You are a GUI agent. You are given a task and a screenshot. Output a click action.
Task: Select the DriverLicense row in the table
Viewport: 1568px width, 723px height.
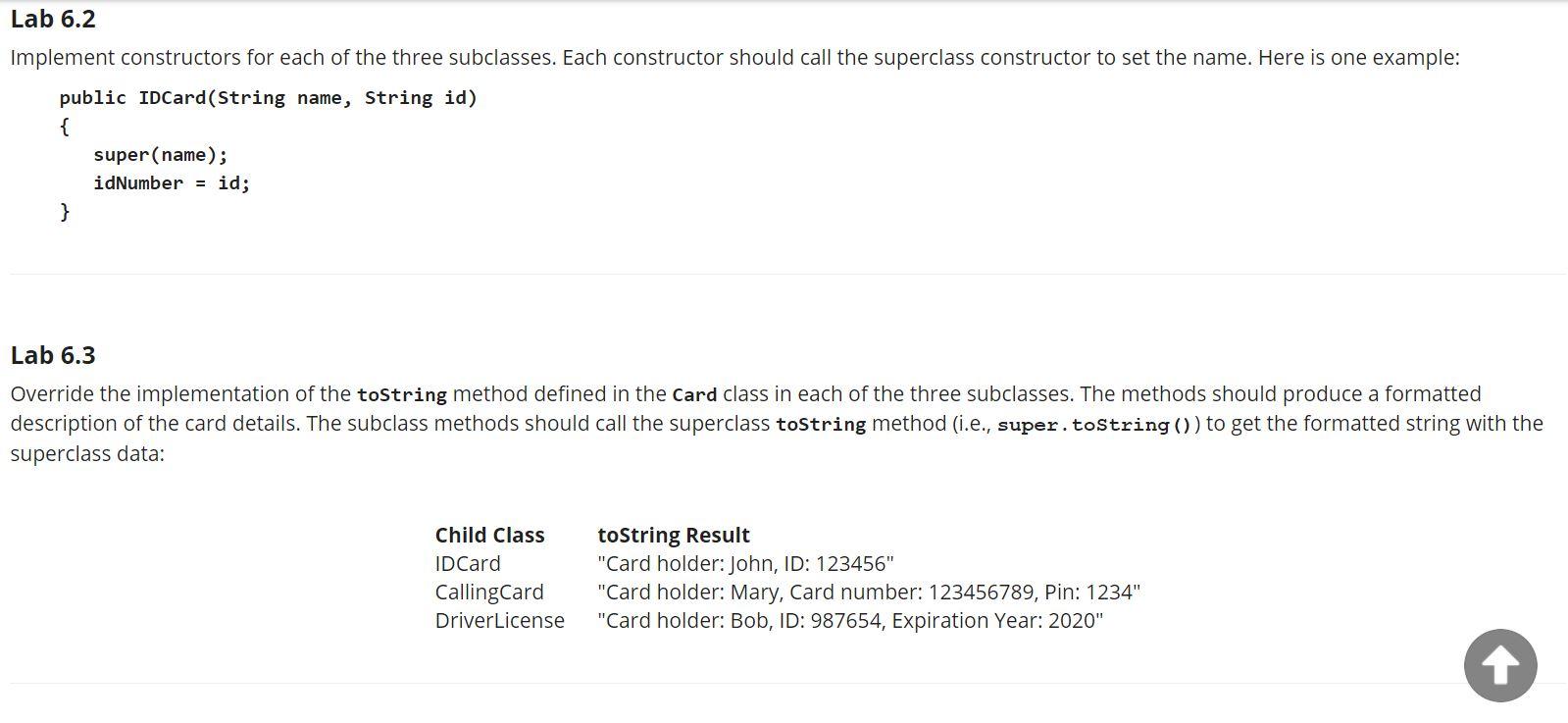pos(500,620)
